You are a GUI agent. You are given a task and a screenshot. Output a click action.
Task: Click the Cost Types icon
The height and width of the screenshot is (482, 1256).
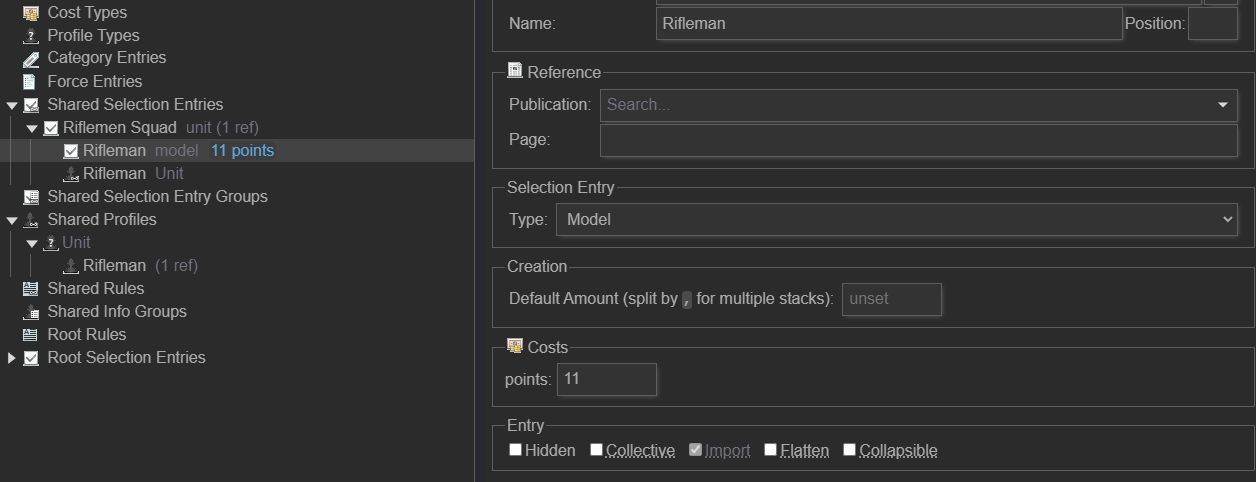(x=30, y=13)
